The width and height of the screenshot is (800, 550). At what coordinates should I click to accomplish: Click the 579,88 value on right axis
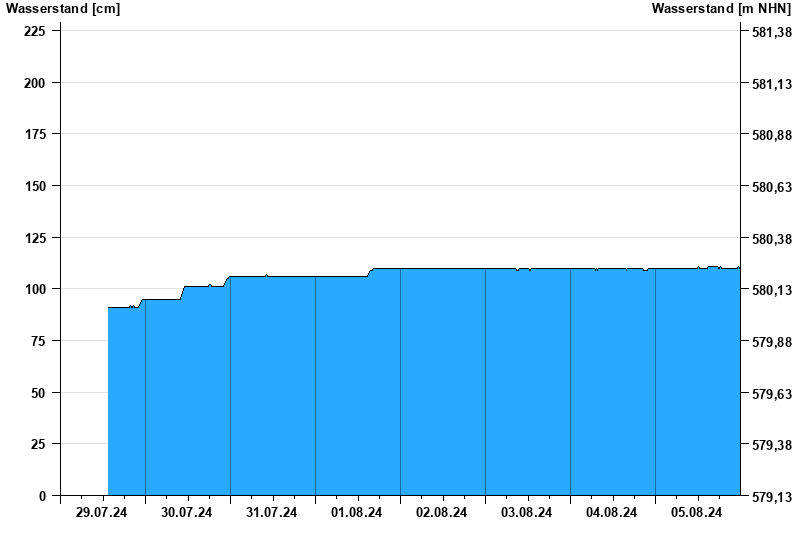point(772,342)
